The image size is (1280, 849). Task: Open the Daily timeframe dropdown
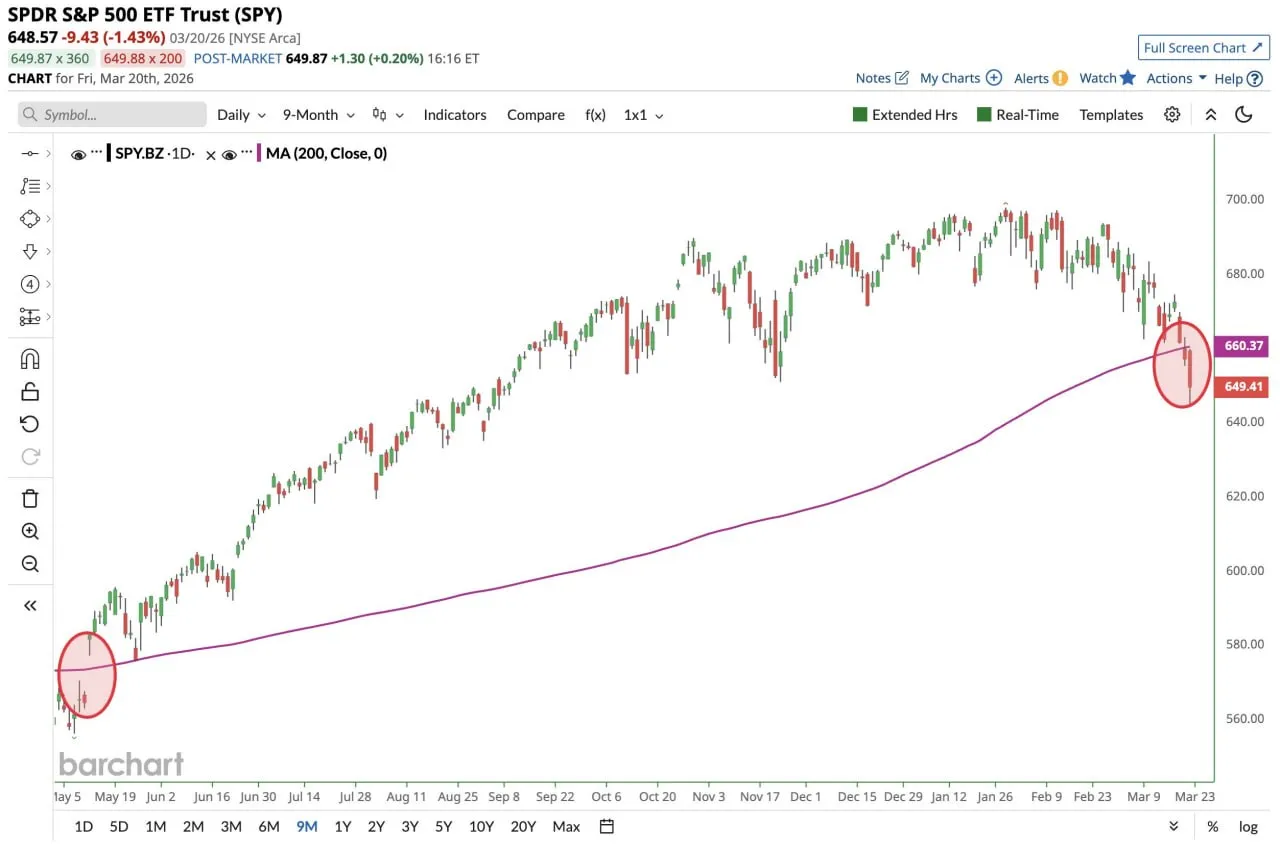coord(240,114)
